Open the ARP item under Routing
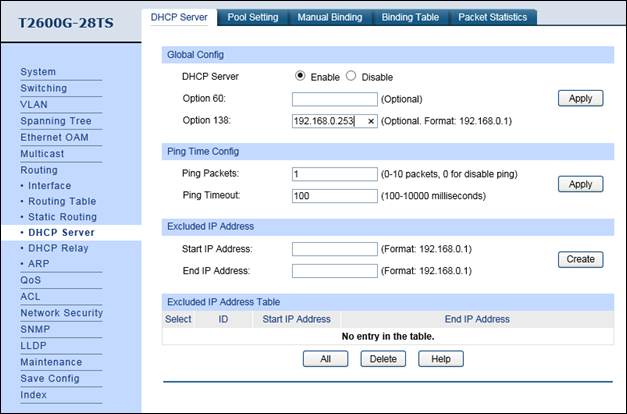The width and height of the screenshot is (627, 414). pos(38,264)
